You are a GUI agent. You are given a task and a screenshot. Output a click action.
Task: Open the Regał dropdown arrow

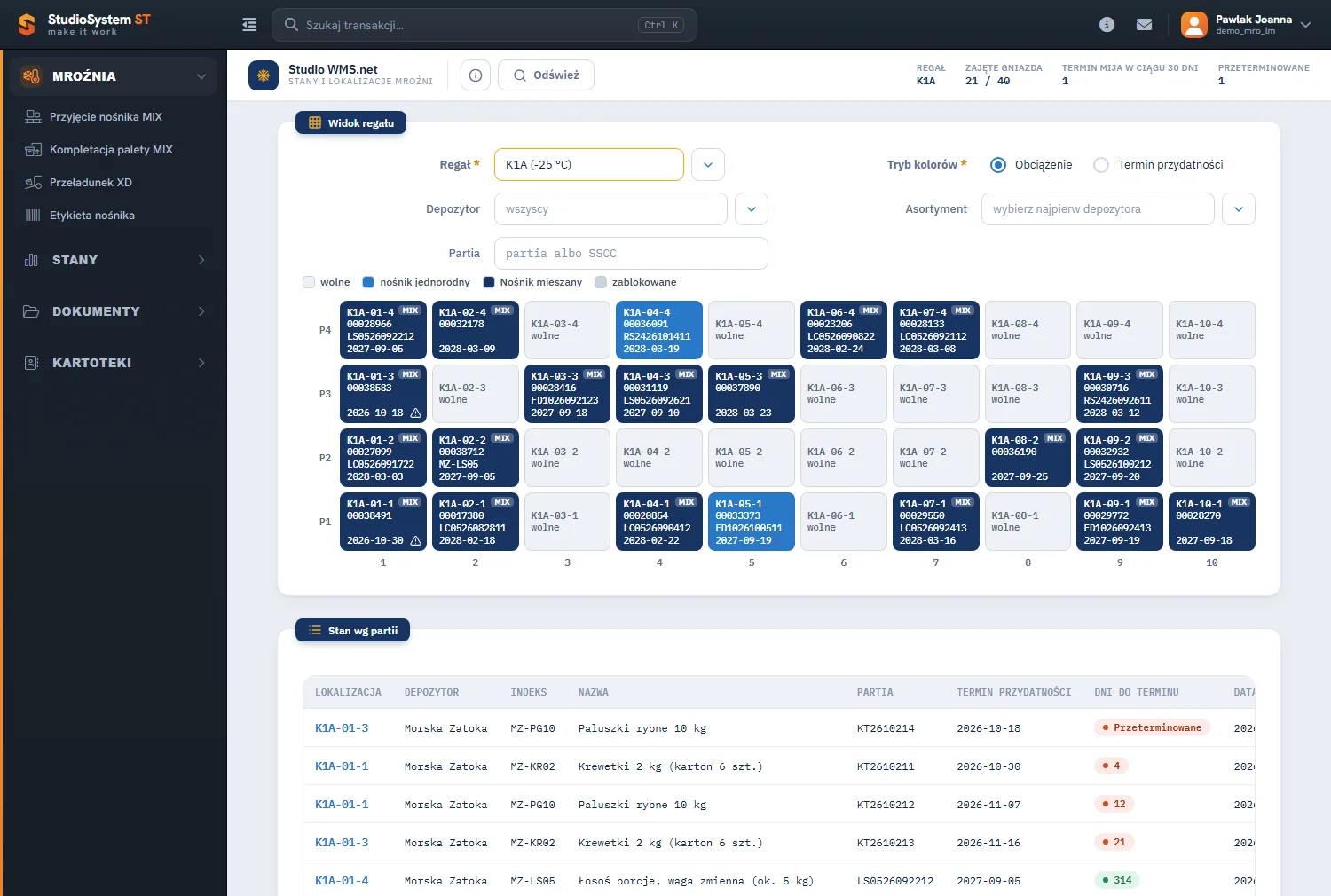click(708, 165)
